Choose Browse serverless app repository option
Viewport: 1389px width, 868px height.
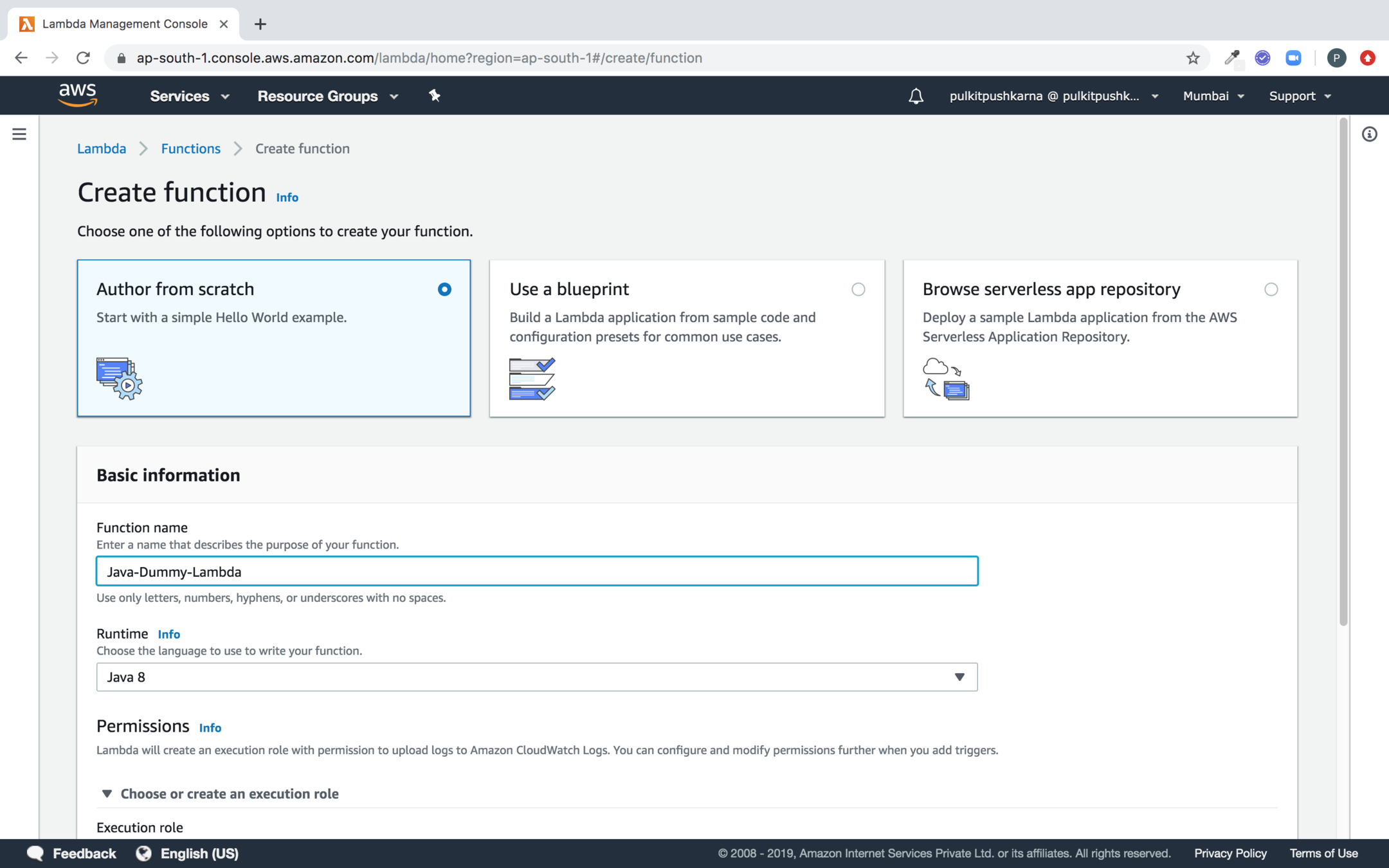tap(1271, 289)
